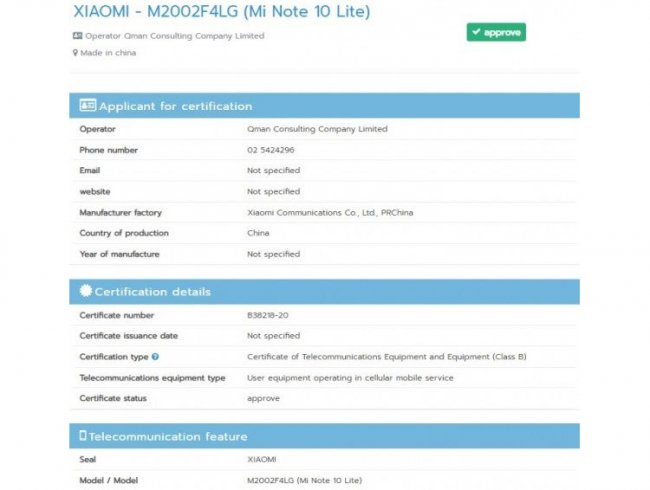Click the Applicant for certification header icon

[87, 106]
